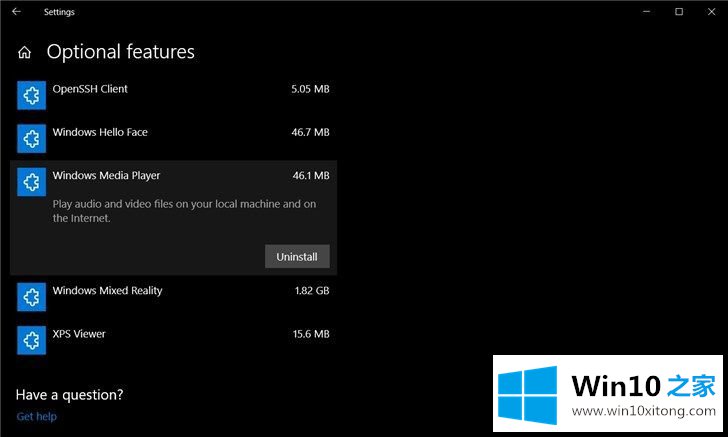728x437 pixels.
Task: Click the 46.7 MB size value
Action: pos(310,132)
